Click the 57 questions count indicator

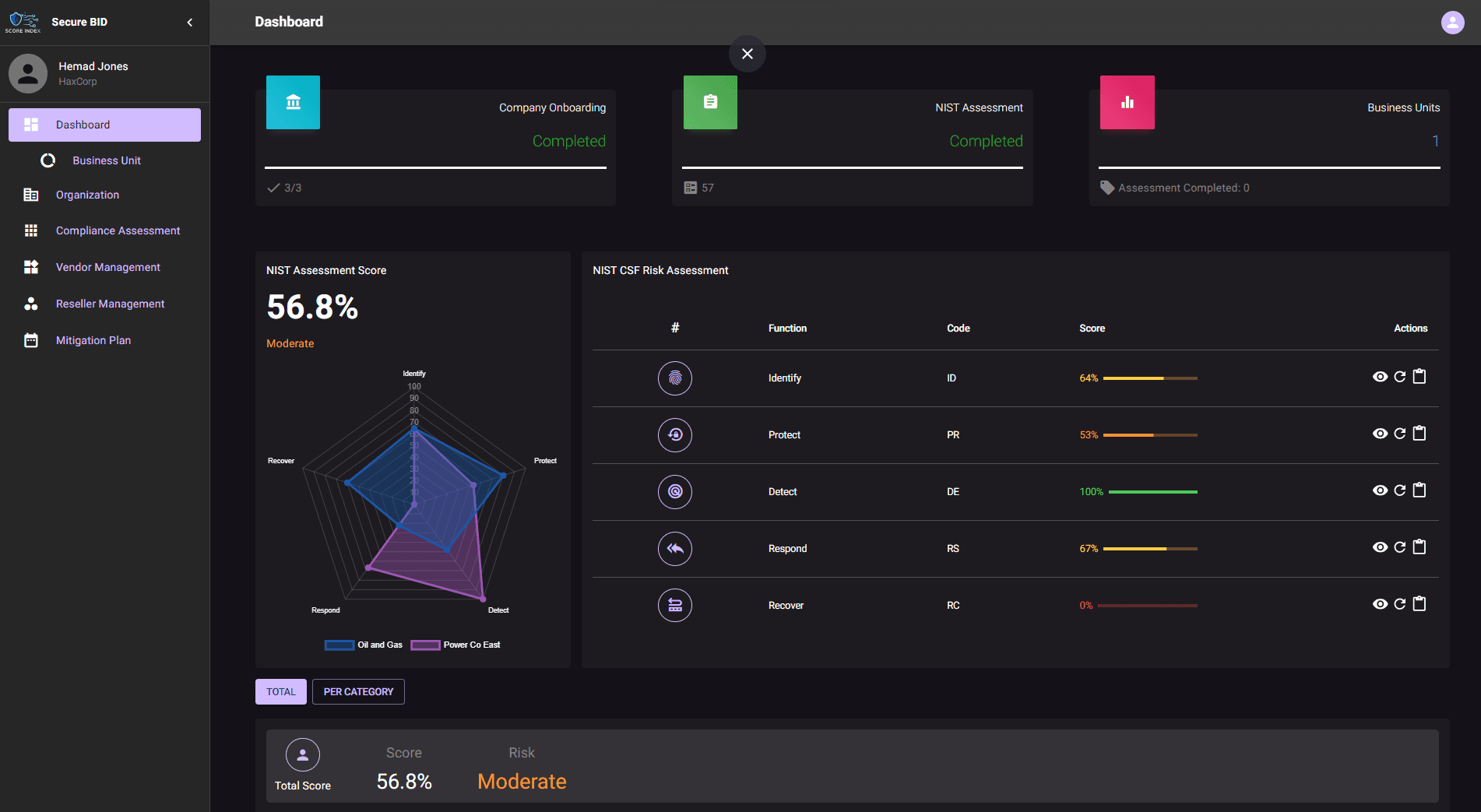tap(698, 188)
